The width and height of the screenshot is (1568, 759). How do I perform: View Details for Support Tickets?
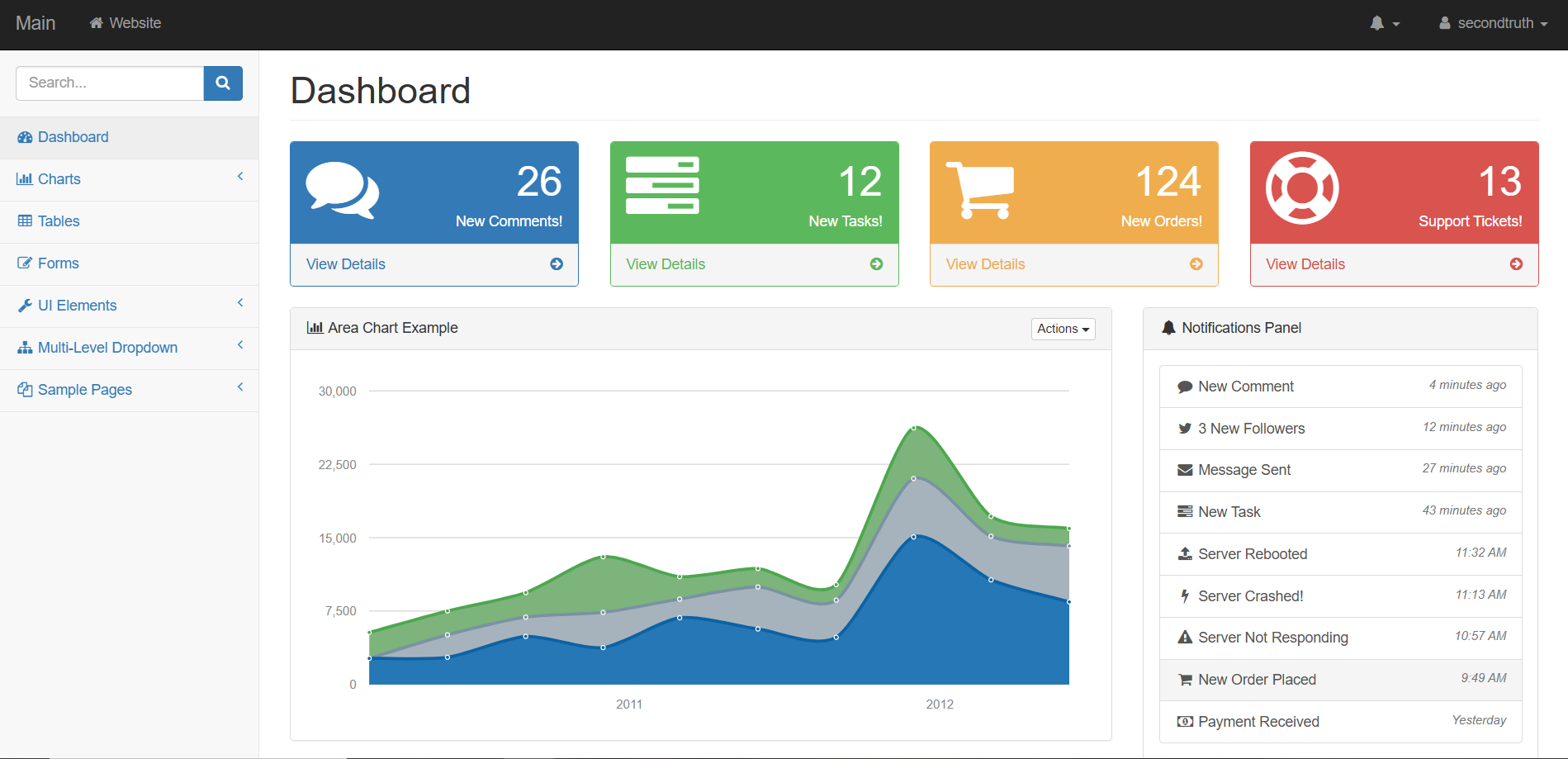click(1395, 264)
